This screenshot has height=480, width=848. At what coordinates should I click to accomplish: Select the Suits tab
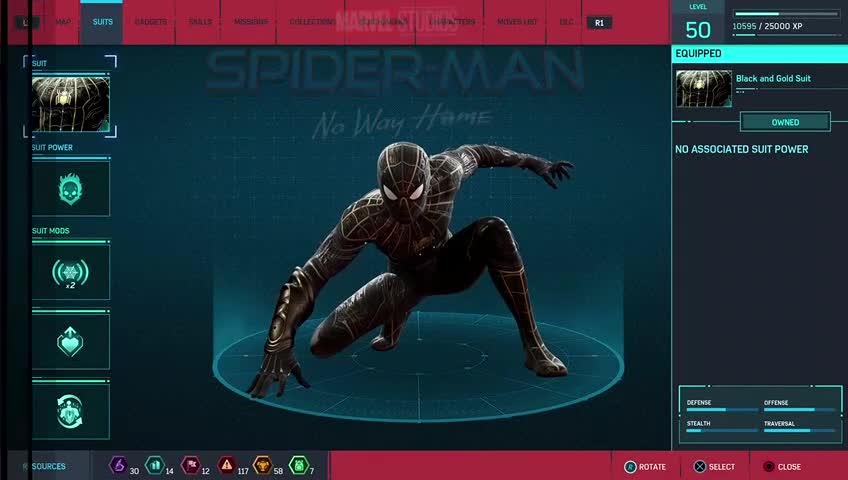102,22
